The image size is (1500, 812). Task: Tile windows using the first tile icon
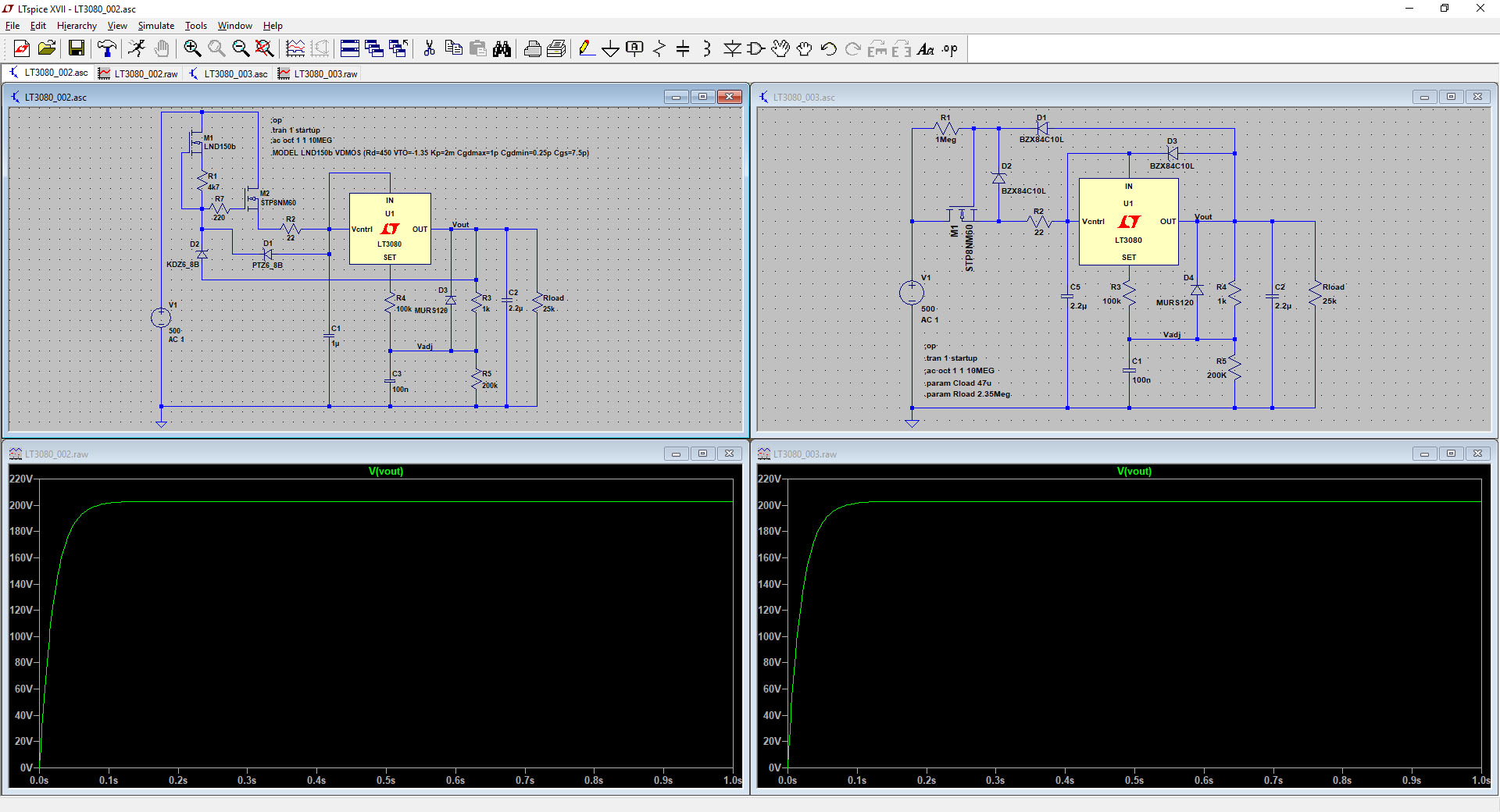coord(350,49)
